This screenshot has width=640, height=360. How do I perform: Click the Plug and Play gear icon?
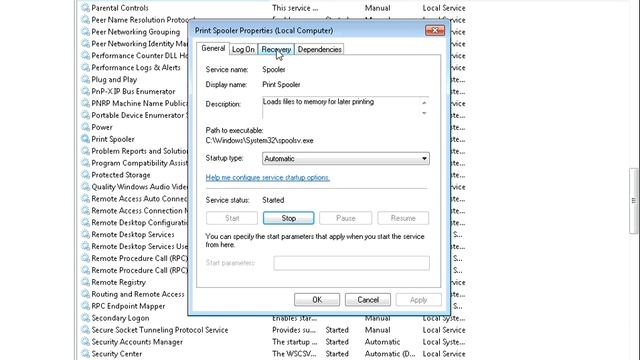[x=85, y=79]
